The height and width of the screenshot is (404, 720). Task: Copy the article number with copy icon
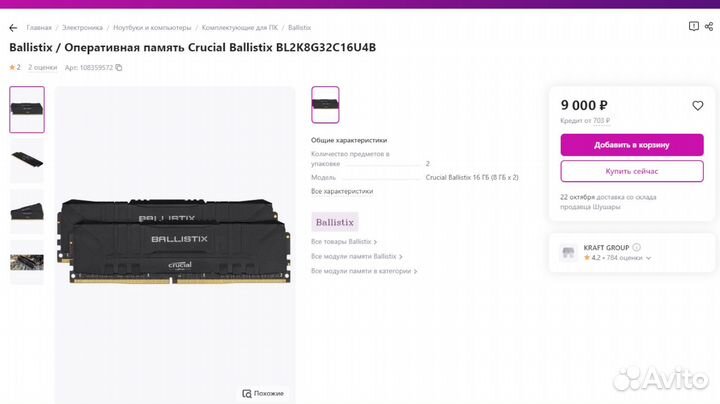pyautogui.click(x=119, y=68)
